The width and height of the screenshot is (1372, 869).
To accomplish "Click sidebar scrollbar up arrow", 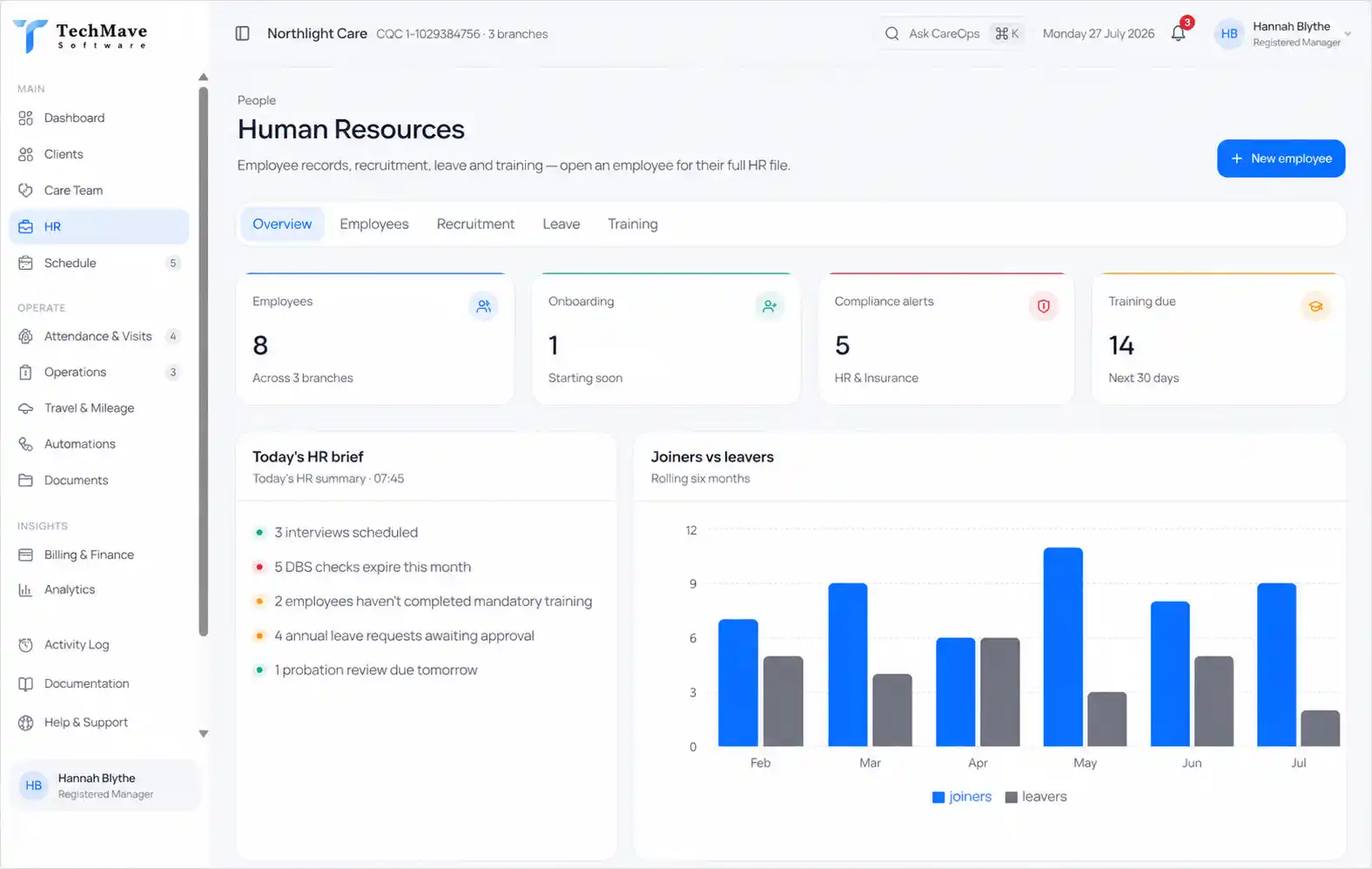I will coord(204,77).
